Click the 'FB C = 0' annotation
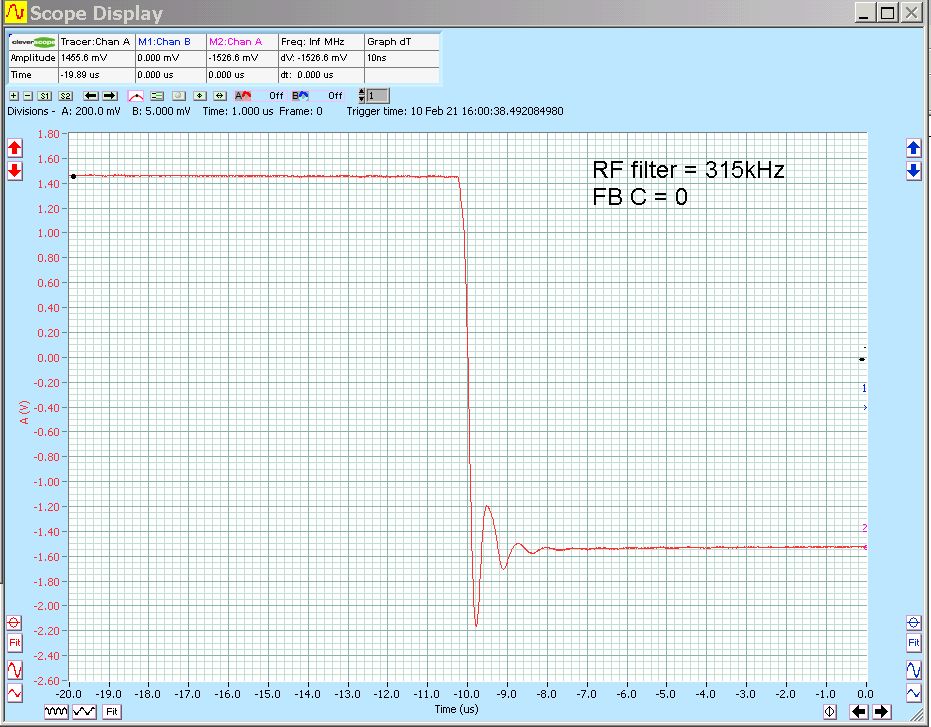This screenshot has height=727, width=931. click(x=640, y=197)
